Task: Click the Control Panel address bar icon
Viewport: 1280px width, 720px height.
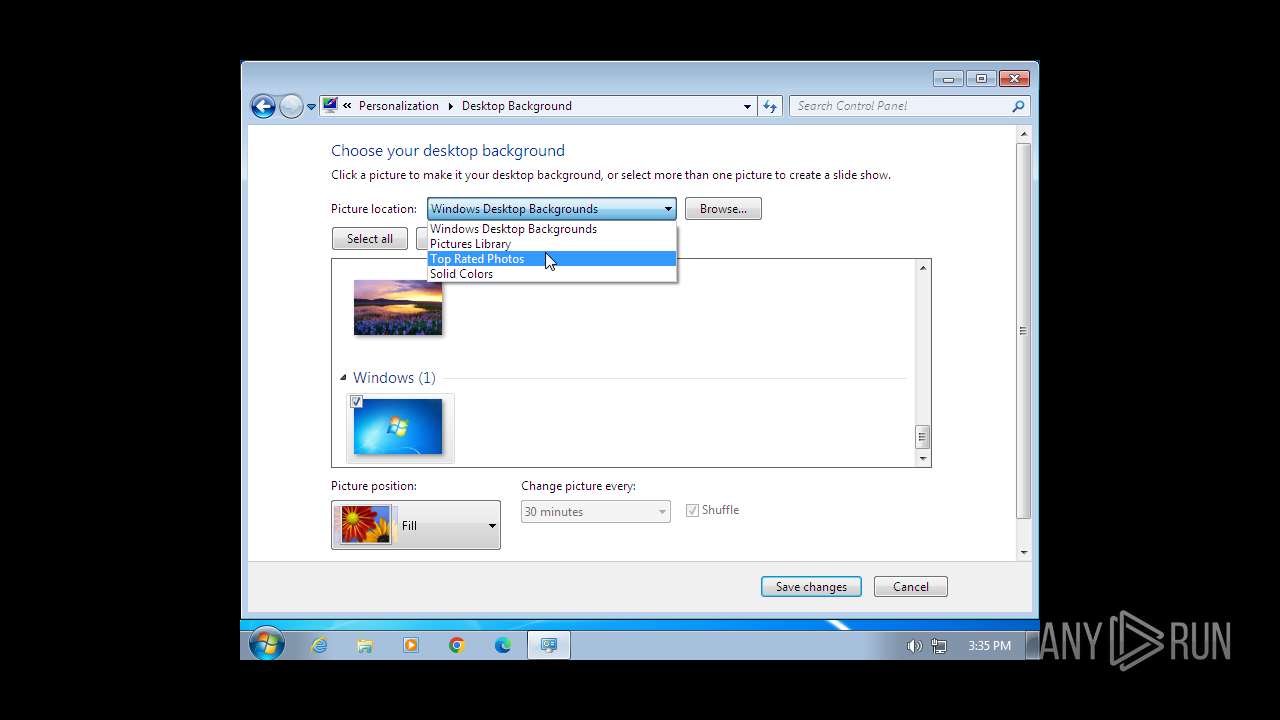Action: 330,105
